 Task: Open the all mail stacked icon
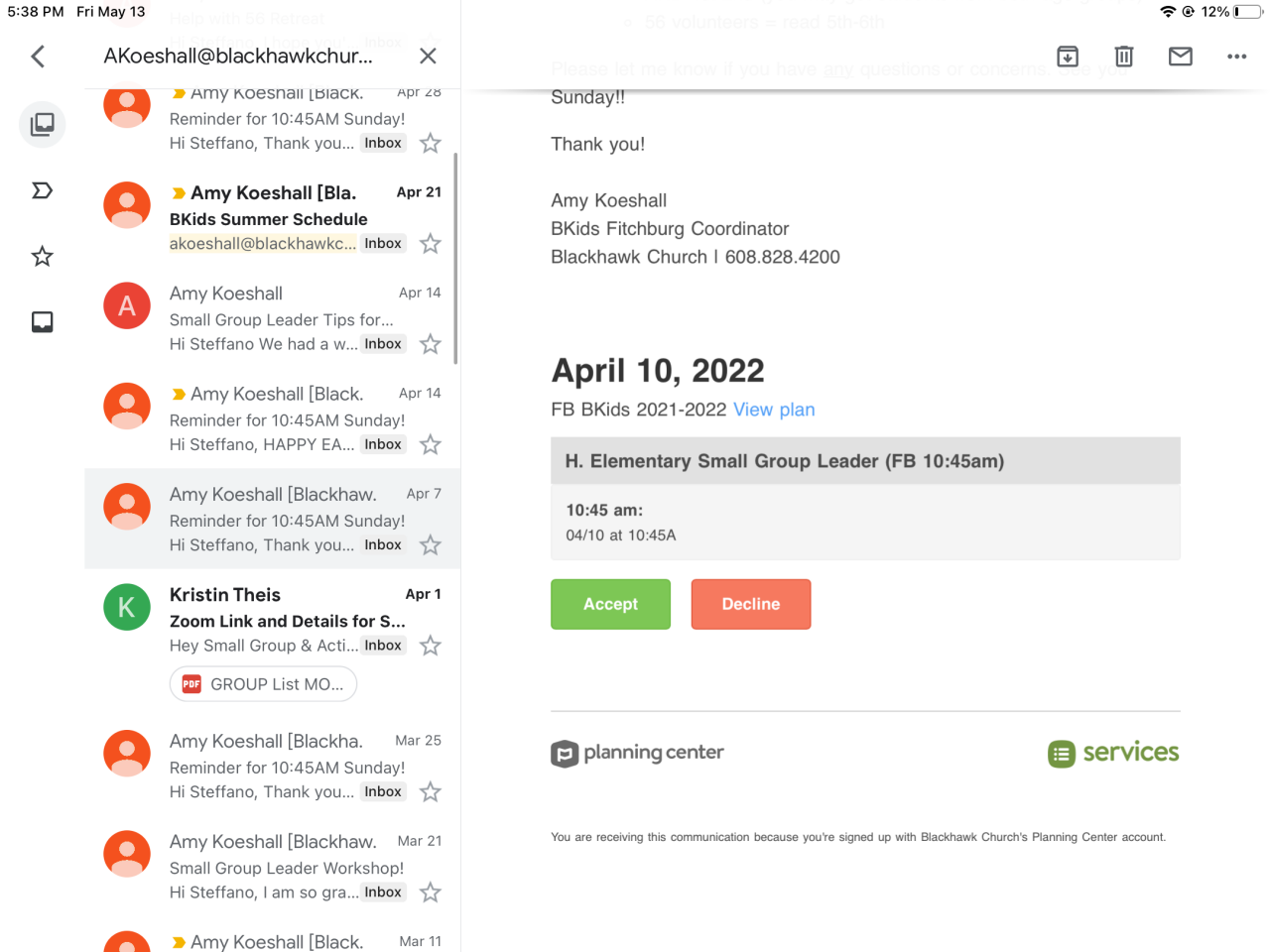click(x=42, y=124)
